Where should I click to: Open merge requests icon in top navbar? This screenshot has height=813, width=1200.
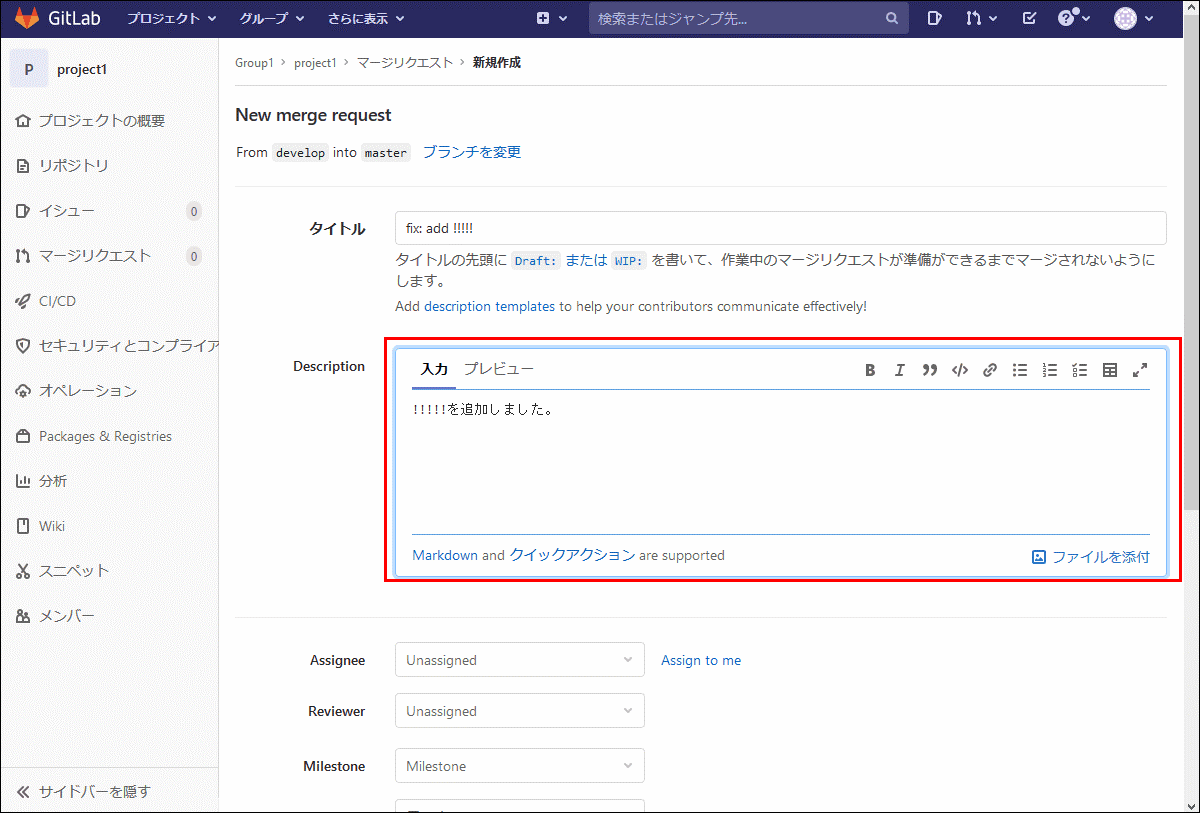[x=981, y=18]
